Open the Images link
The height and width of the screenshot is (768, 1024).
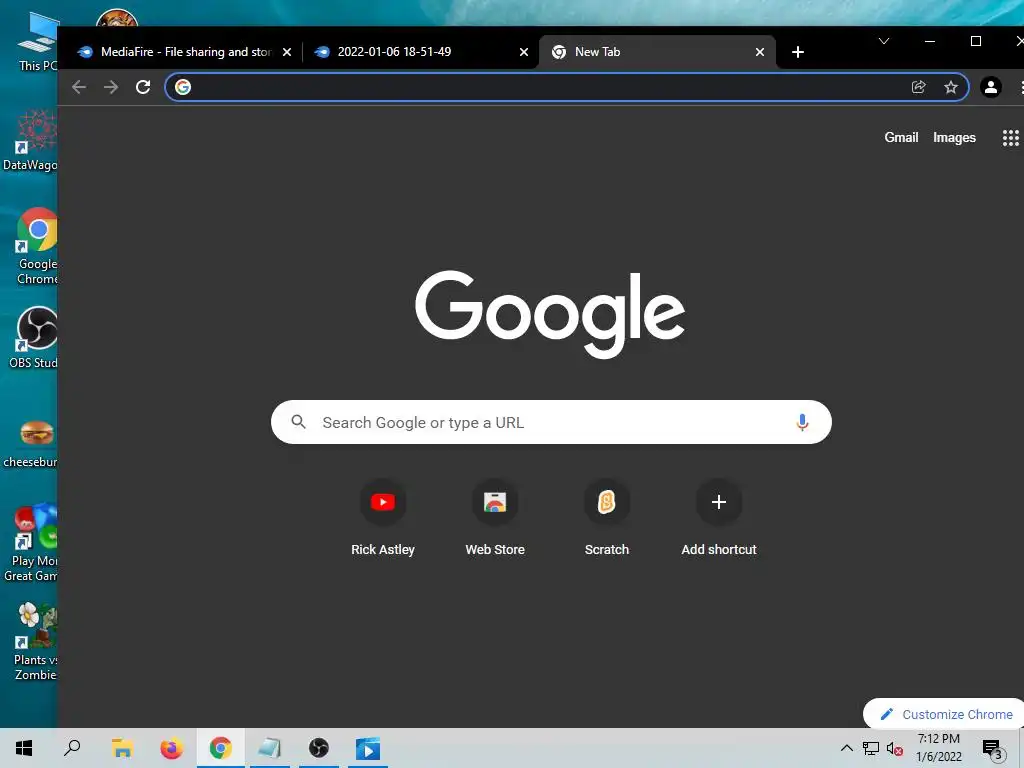pos(954,137)
